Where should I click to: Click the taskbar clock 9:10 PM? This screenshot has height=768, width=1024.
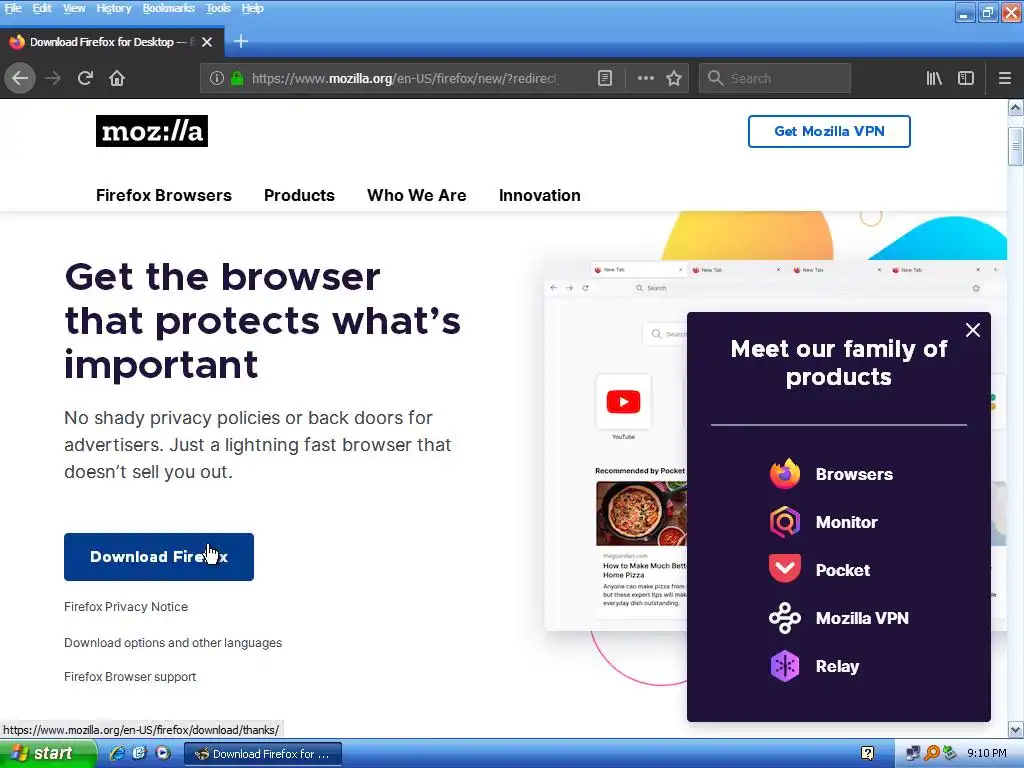[987, 753]
